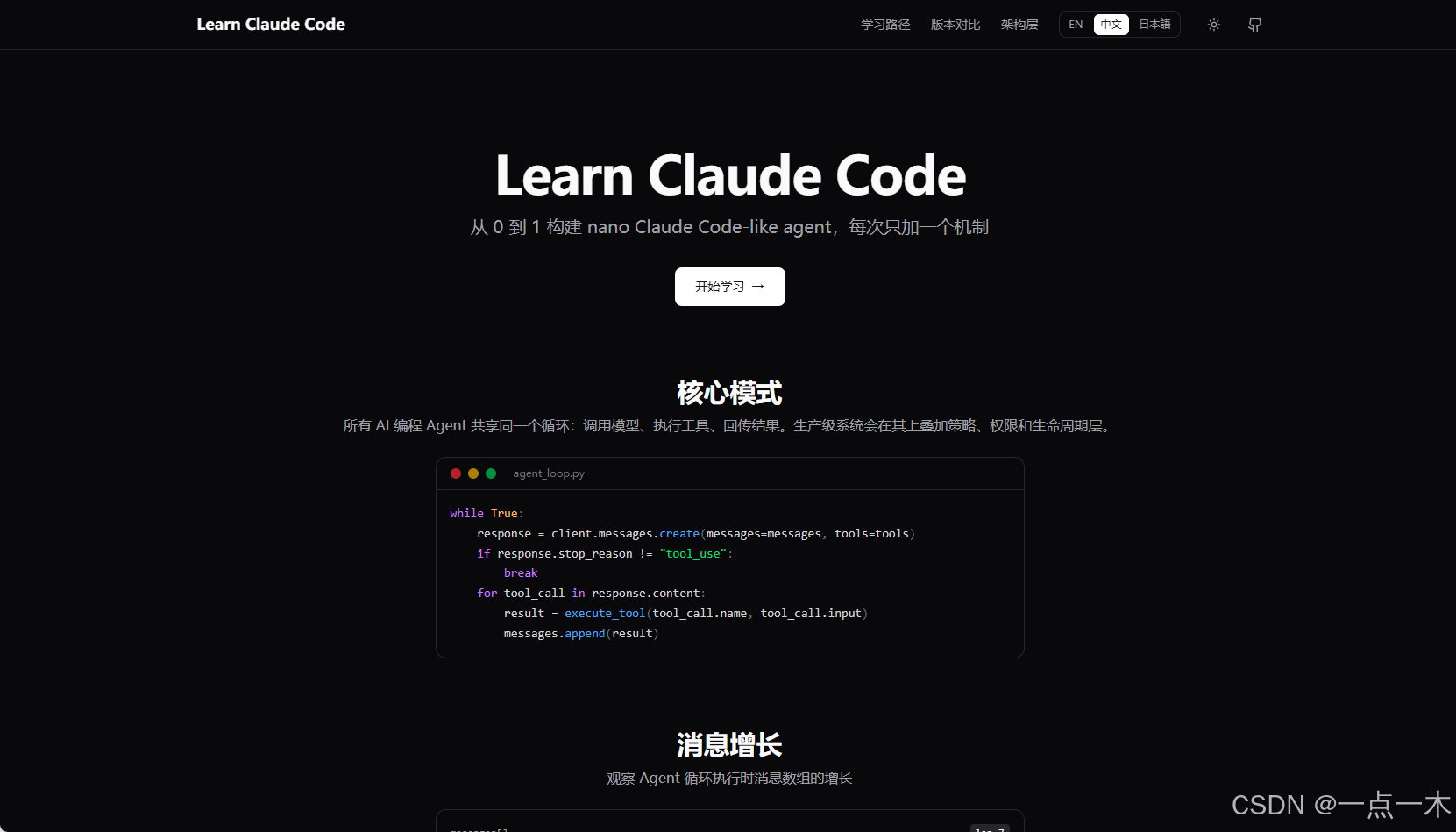Click the red dot in code window header
1456x832 pixels.
coord(456,473)
